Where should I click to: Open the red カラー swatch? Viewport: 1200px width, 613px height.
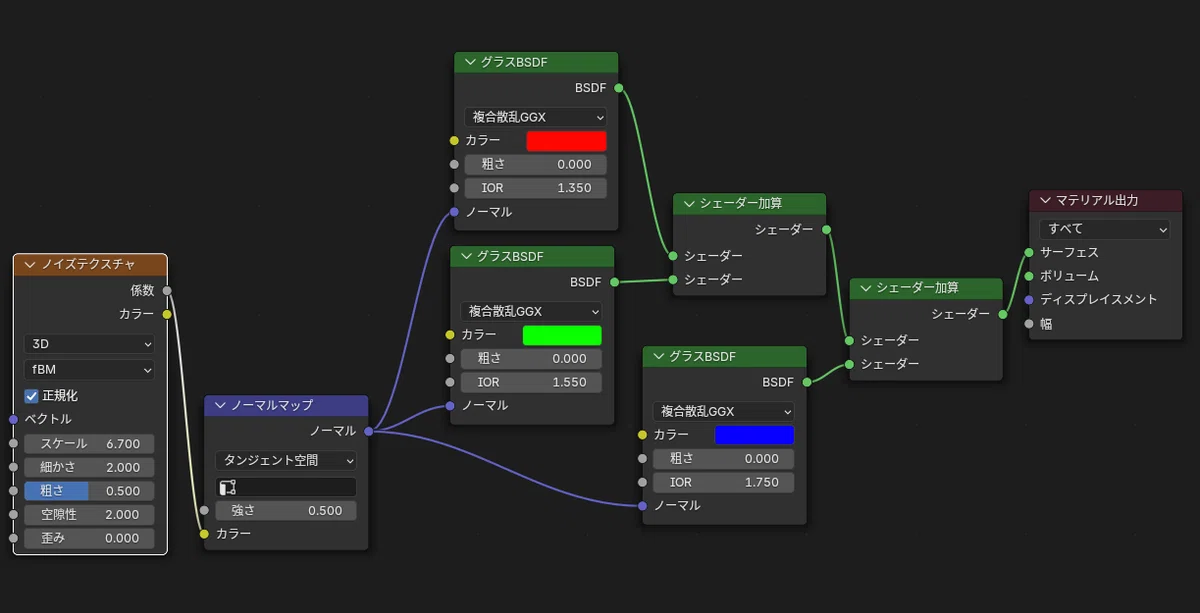566,141
